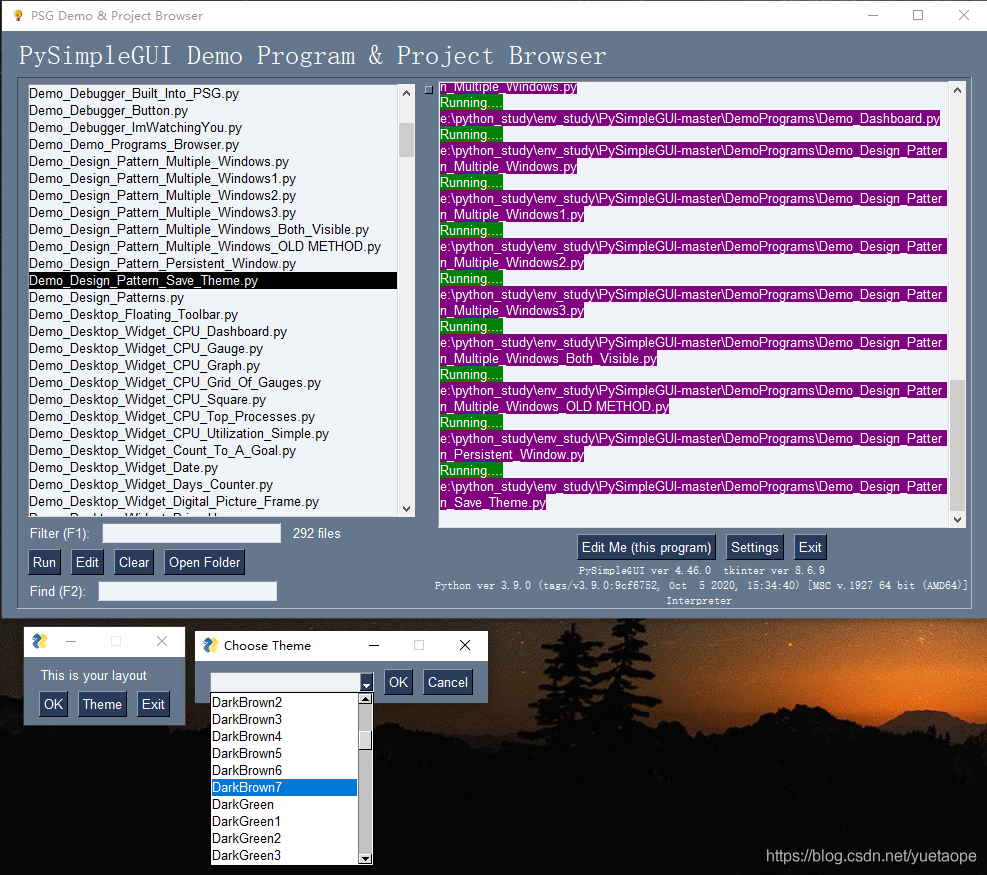Click theme dropdown list scroll-down arrow
This screenshot has width=987, height=875.
[365, 858]
